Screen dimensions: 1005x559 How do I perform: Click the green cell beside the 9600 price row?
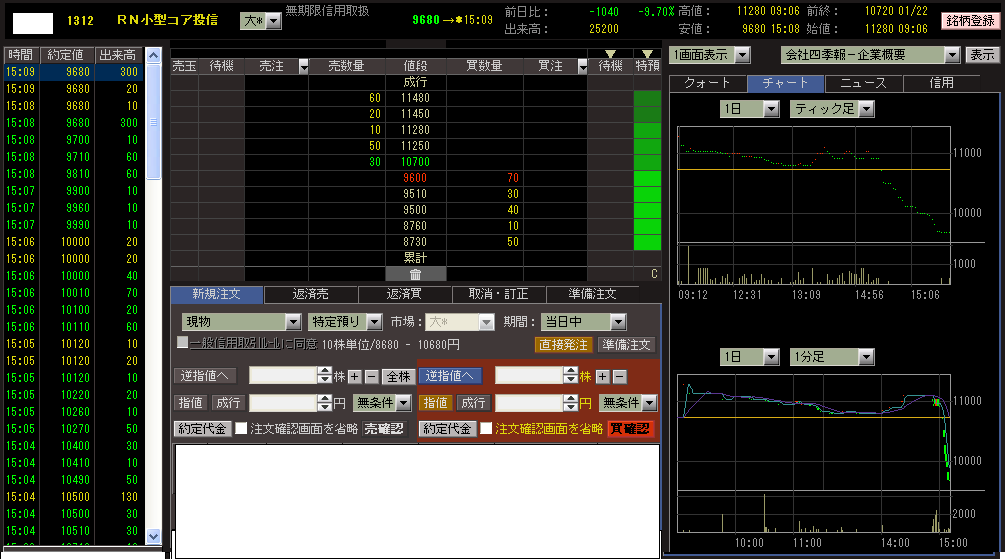(x=647, y=178)
